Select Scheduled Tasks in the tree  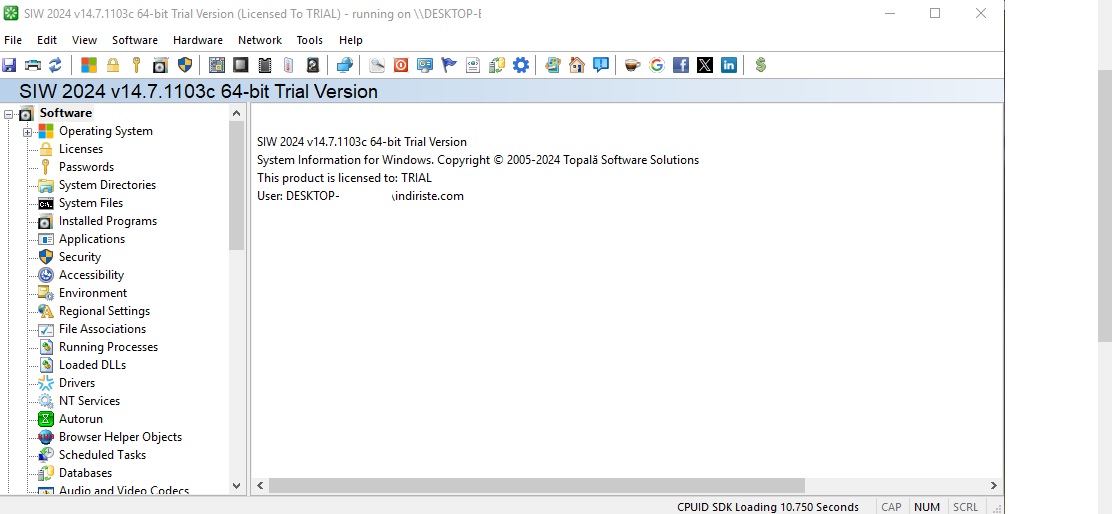coord(102,454)
